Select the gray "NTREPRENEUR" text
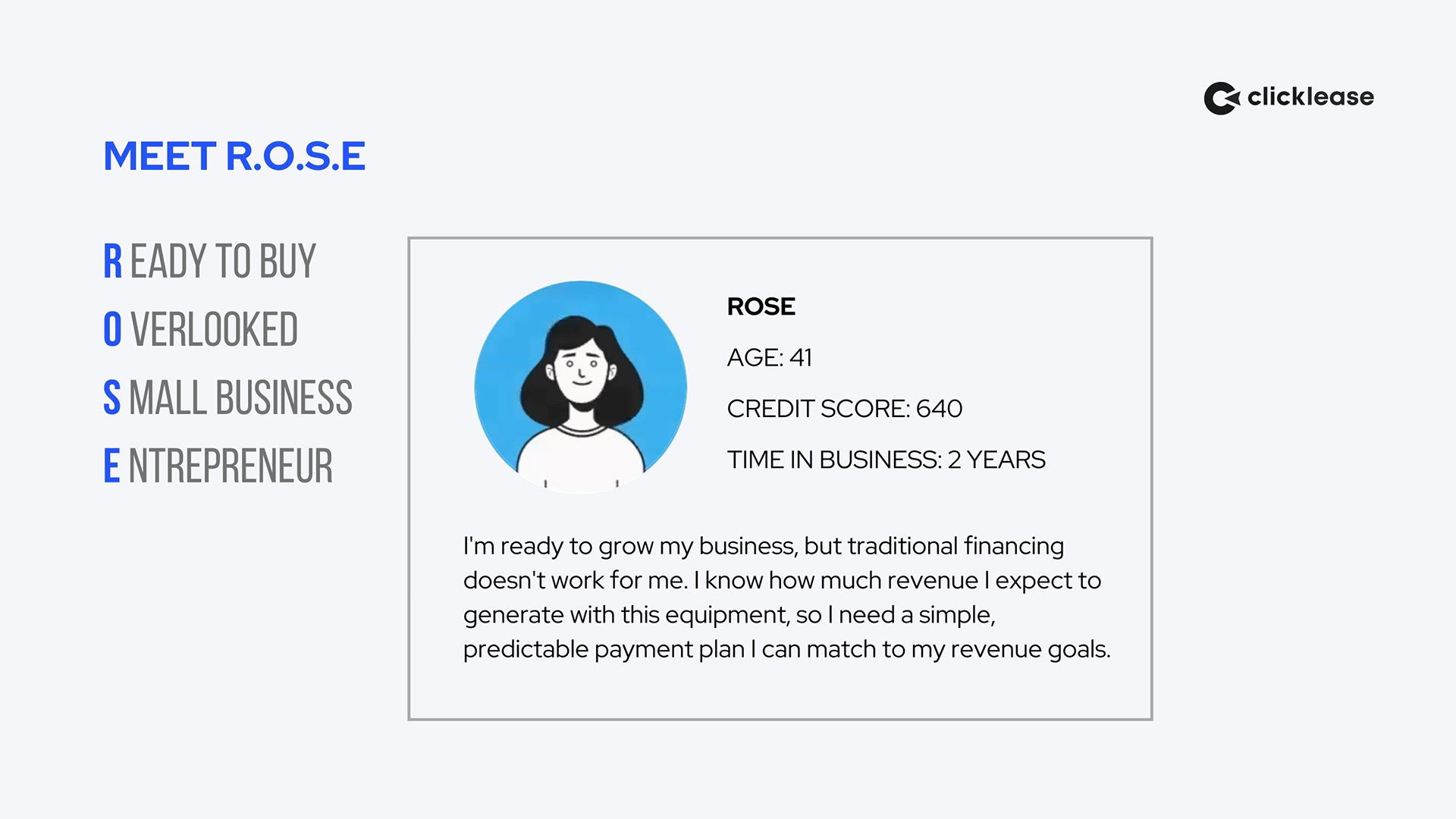 click(231, 466)
